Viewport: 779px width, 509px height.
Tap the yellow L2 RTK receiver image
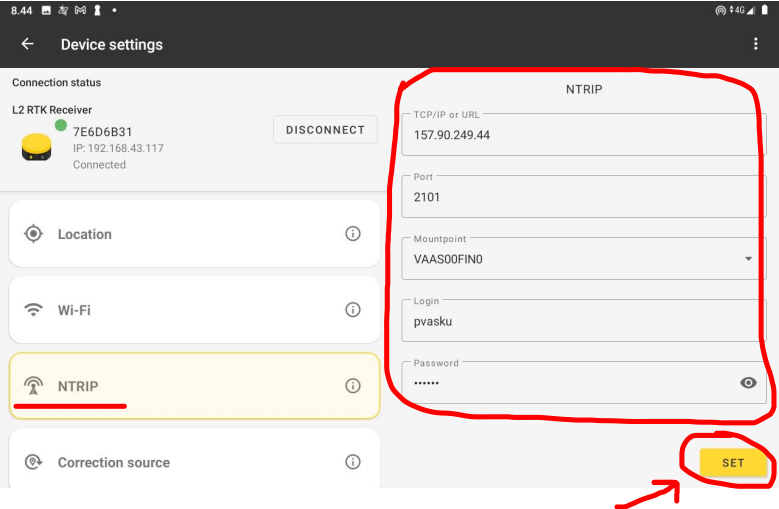(x=37, y=146)
